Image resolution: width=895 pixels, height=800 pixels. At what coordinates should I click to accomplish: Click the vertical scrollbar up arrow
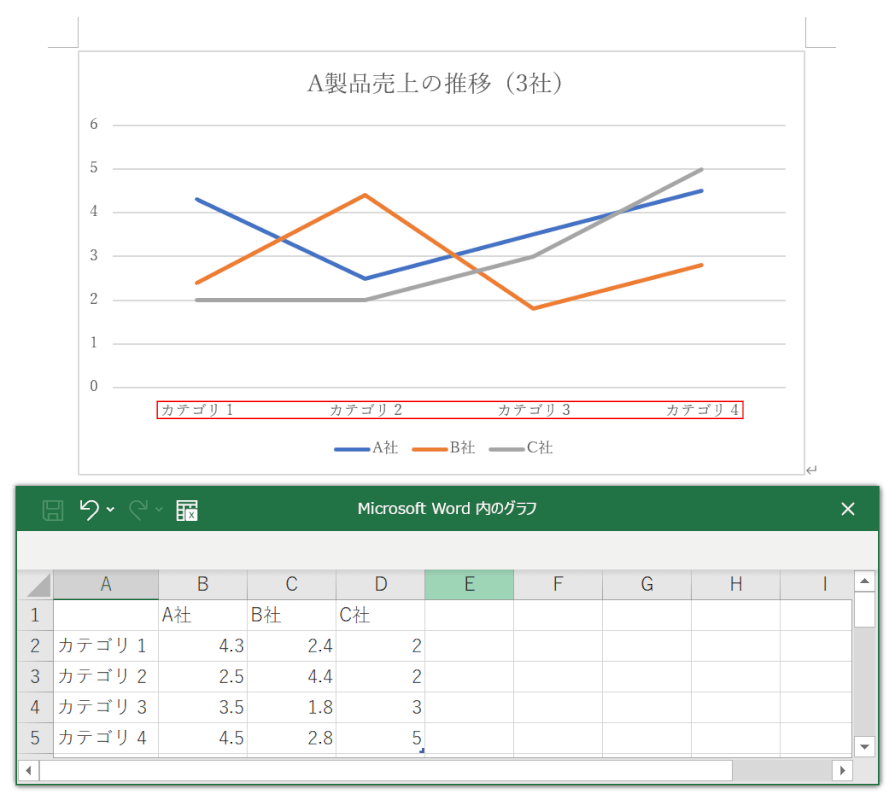click(x=863, y=582)
